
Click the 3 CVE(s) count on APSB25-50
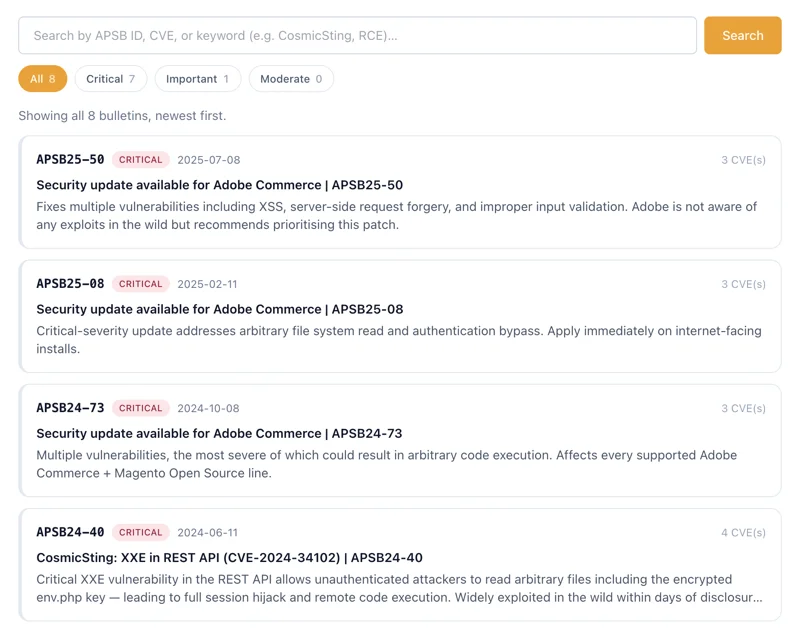(743, 160)
